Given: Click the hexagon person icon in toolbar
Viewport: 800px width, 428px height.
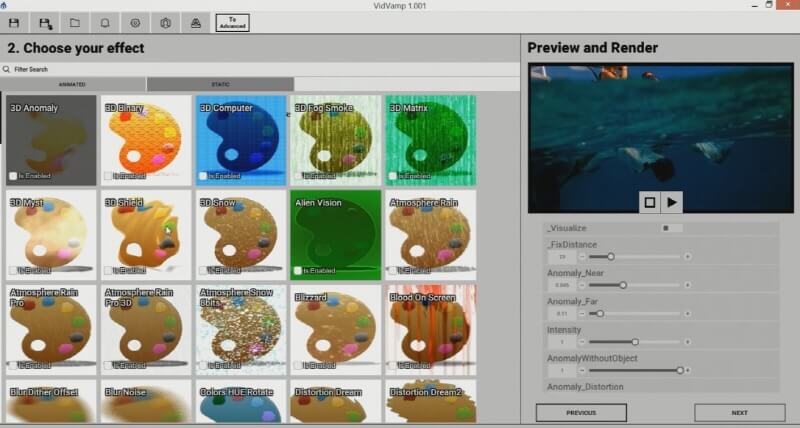Looking at the screenshot, I should pyautogui.click(x=165, y=23).
